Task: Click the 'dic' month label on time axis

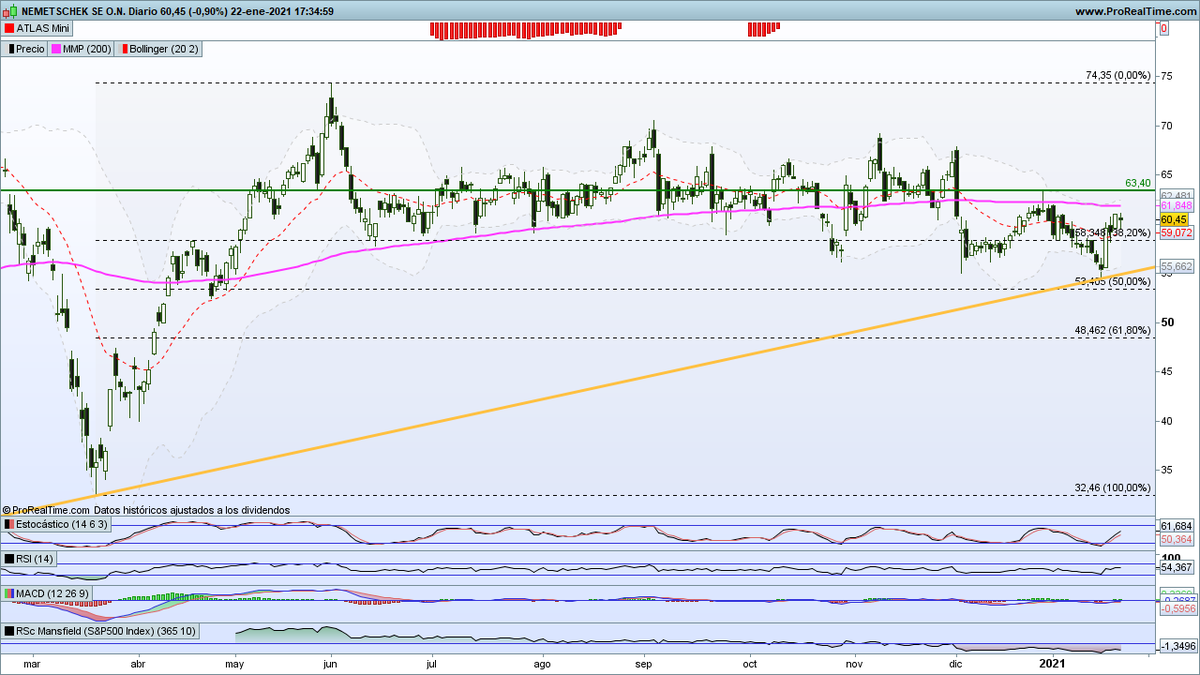Action: click(955, 663)
